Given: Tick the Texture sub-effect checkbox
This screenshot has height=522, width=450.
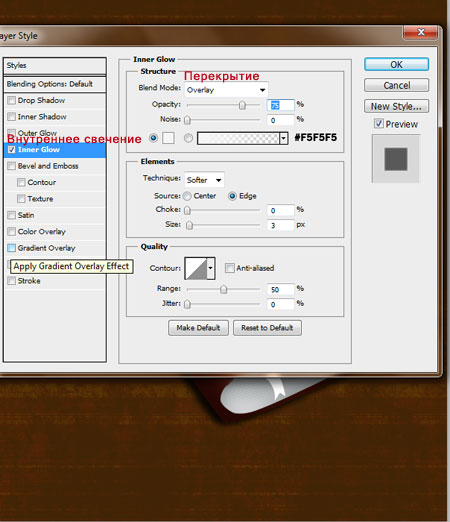Looking at the screenshot, I should tap(21, 199).
